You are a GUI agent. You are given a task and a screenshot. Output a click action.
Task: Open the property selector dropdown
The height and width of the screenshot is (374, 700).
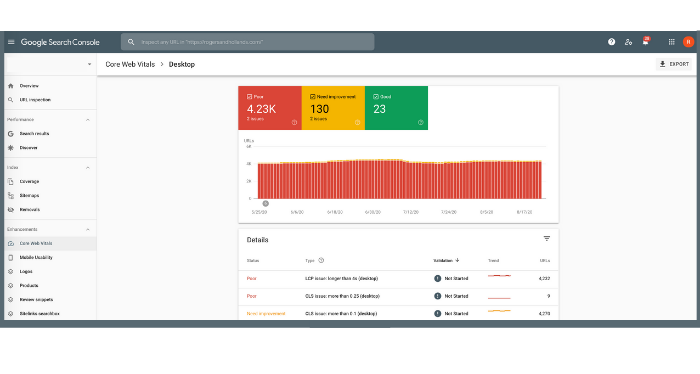[50, 64]
